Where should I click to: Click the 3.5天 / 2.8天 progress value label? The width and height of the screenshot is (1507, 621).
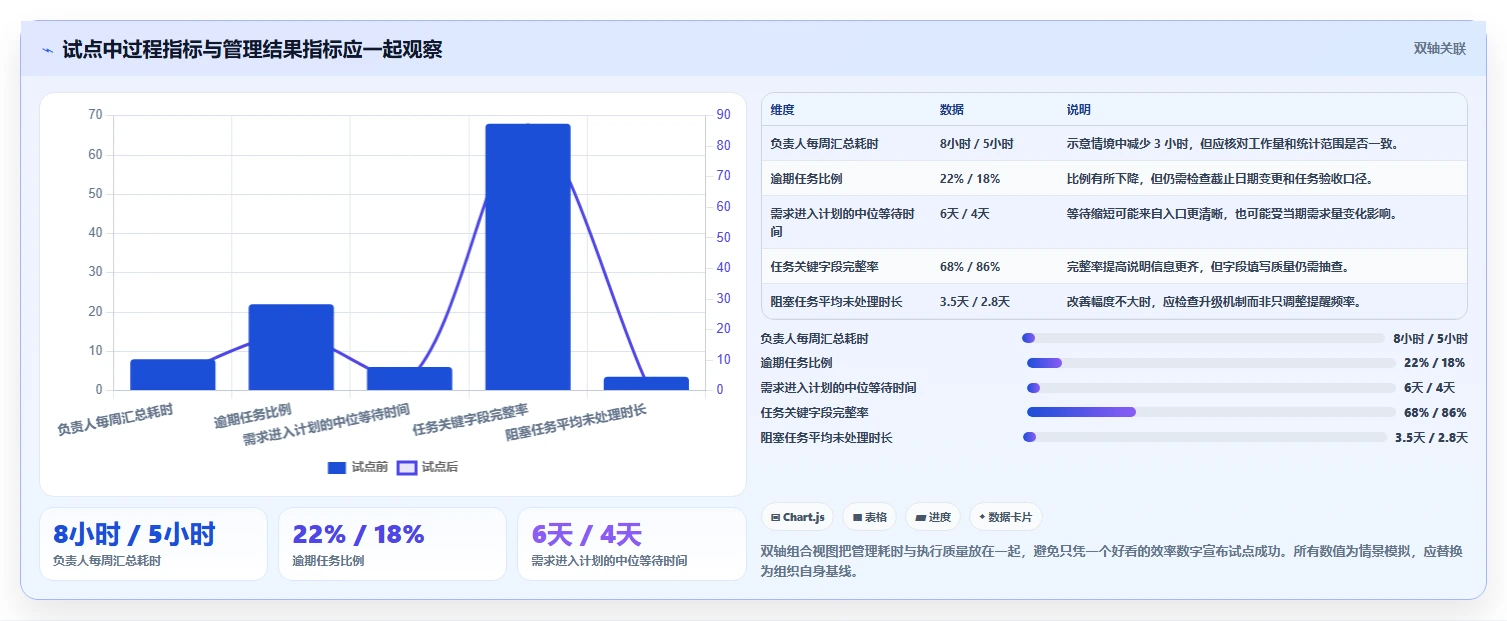point(1431,438)
